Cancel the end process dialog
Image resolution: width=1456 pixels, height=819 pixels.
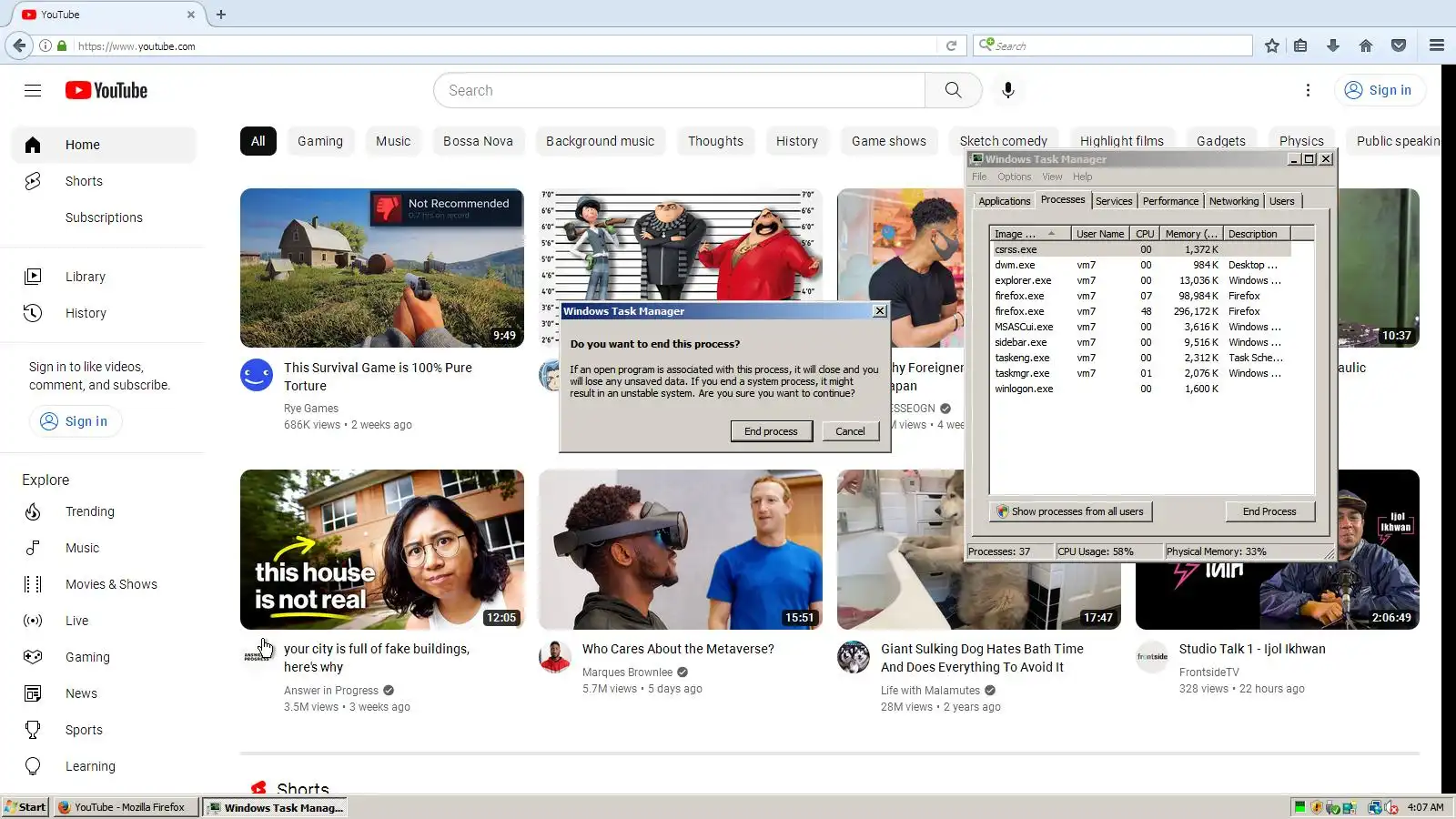850,431
